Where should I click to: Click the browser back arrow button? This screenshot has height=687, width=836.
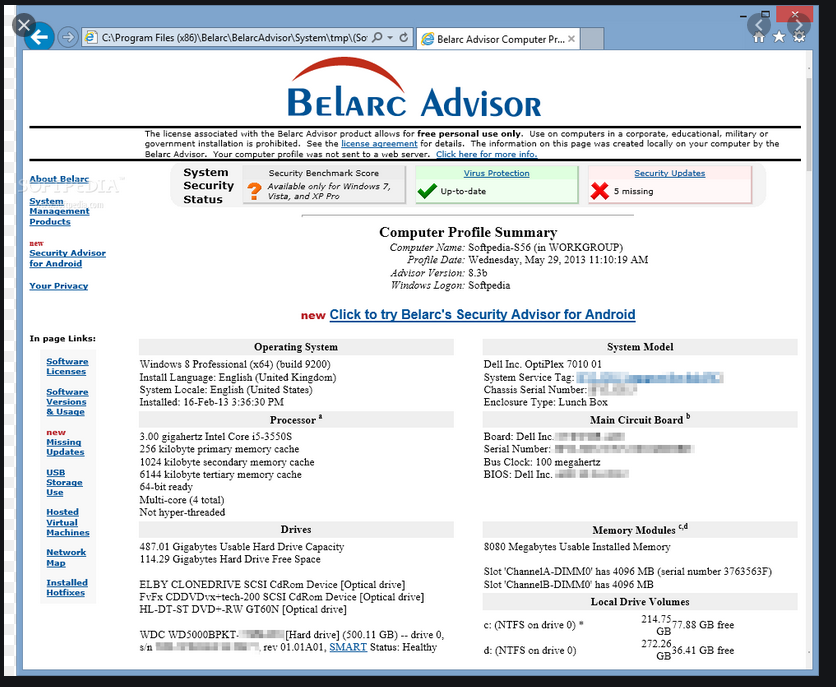pyautogui.click(x=39, y=37)
